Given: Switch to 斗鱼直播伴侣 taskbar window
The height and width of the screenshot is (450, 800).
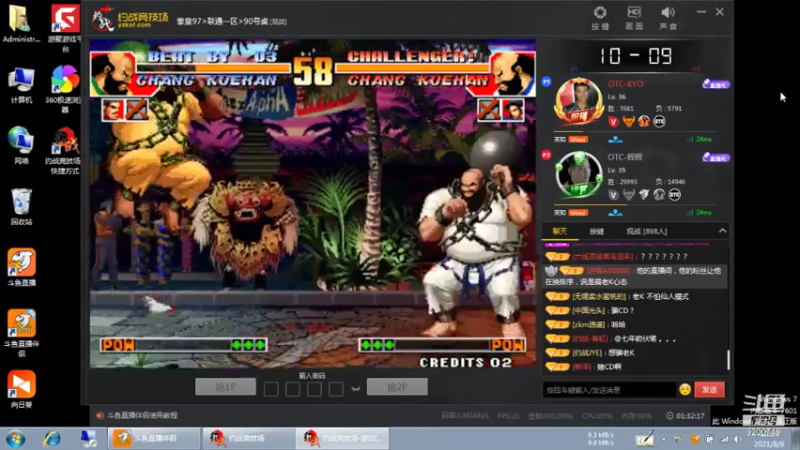Looking at the screenshot, I should coord(154,438).
